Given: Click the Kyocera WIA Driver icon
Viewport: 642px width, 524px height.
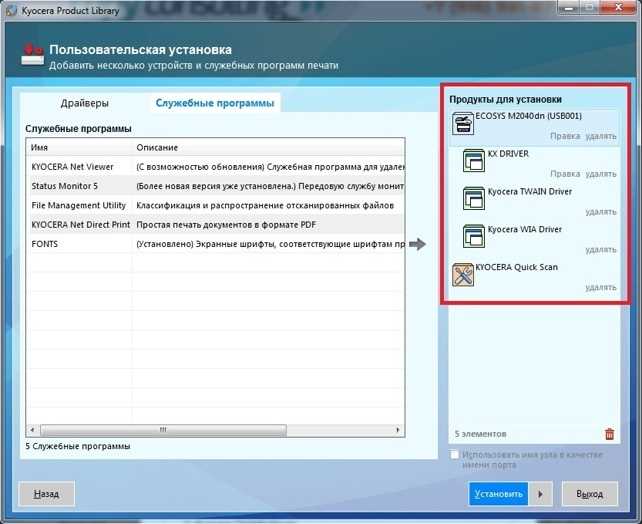Looking at the screenshot, I should [x=474, y=236].
